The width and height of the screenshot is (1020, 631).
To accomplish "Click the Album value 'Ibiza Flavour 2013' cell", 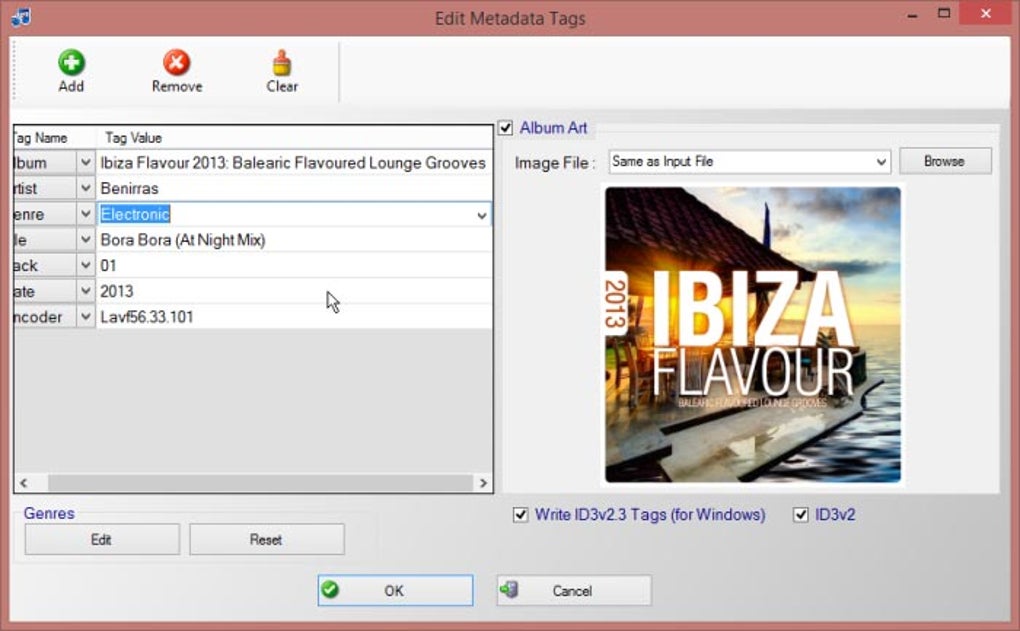I will point(294,163).
